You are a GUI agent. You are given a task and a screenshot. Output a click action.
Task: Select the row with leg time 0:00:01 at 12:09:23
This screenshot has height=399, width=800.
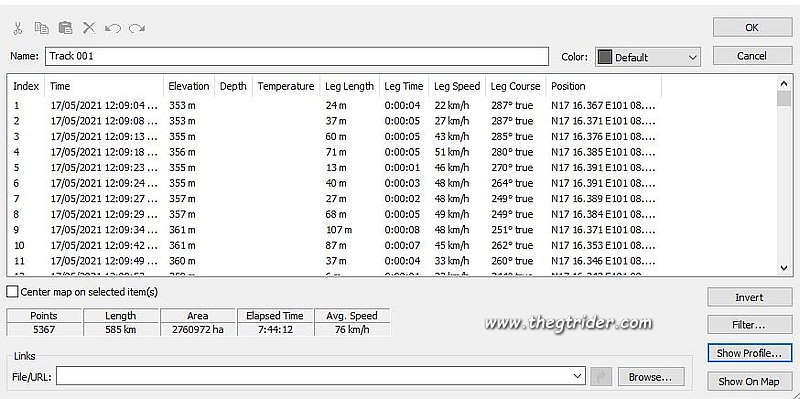coord(335,167)
